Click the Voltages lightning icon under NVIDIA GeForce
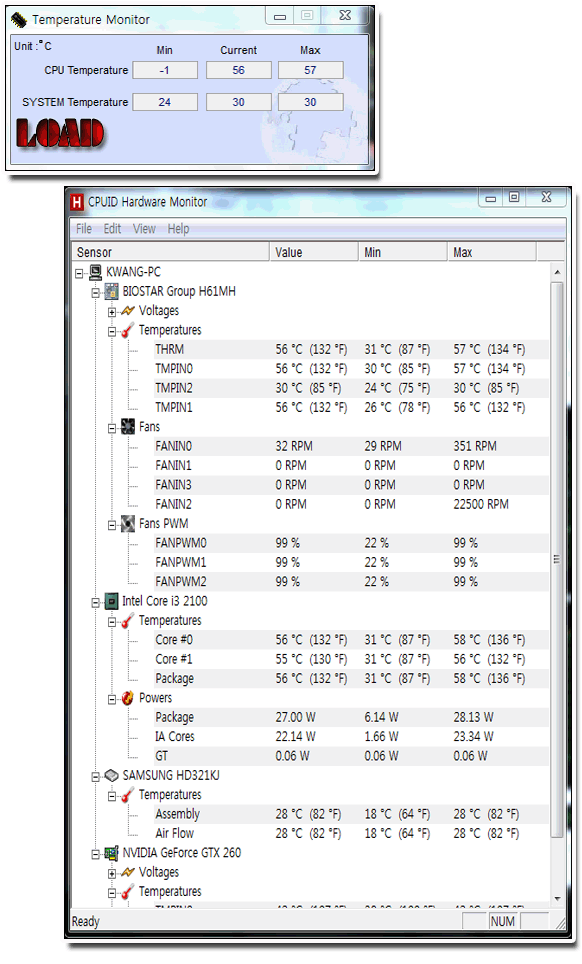Screen dimensions: 582x964 tap(128, 872)
